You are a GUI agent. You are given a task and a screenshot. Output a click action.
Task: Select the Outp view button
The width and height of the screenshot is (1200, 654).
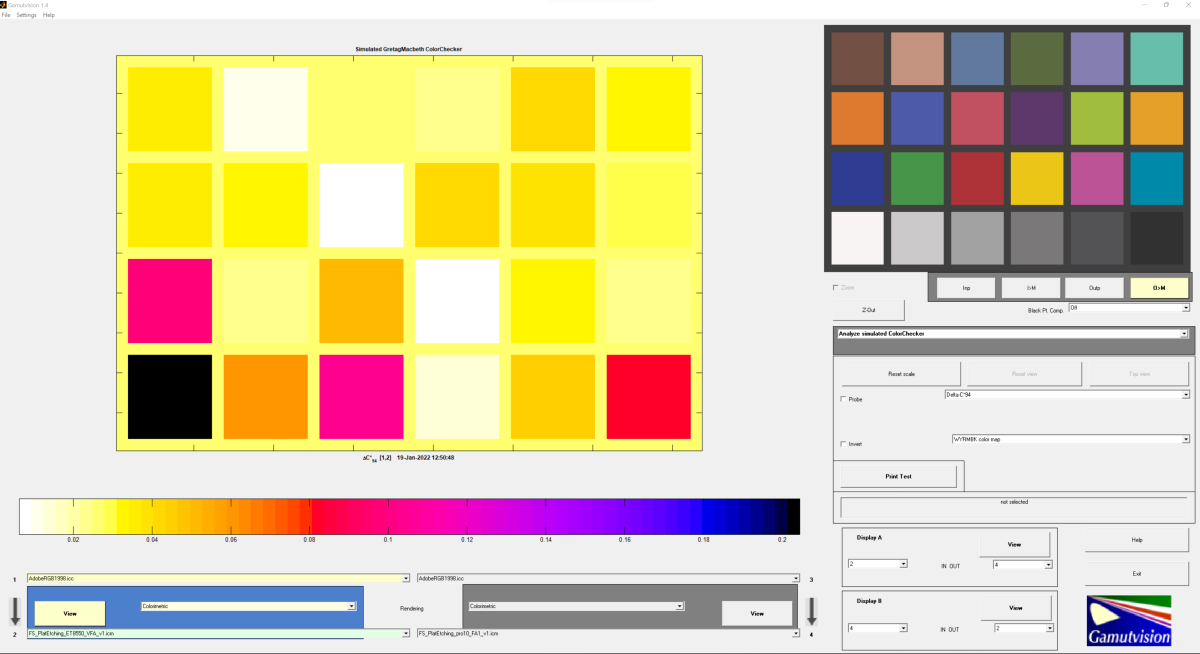tap(1094, 288)
